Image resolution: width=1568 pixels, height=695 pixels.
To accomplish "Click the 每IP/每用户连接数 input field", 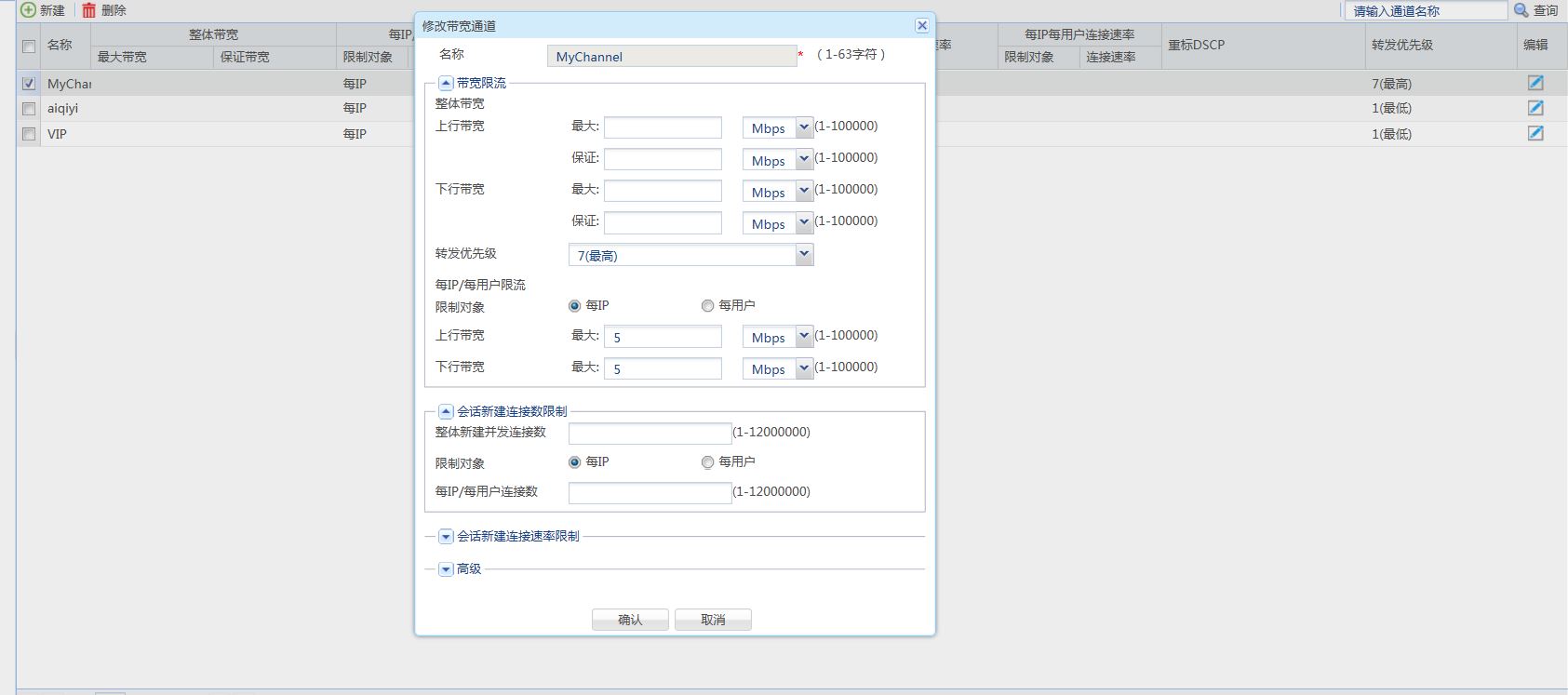I will [x=650, y=492].
